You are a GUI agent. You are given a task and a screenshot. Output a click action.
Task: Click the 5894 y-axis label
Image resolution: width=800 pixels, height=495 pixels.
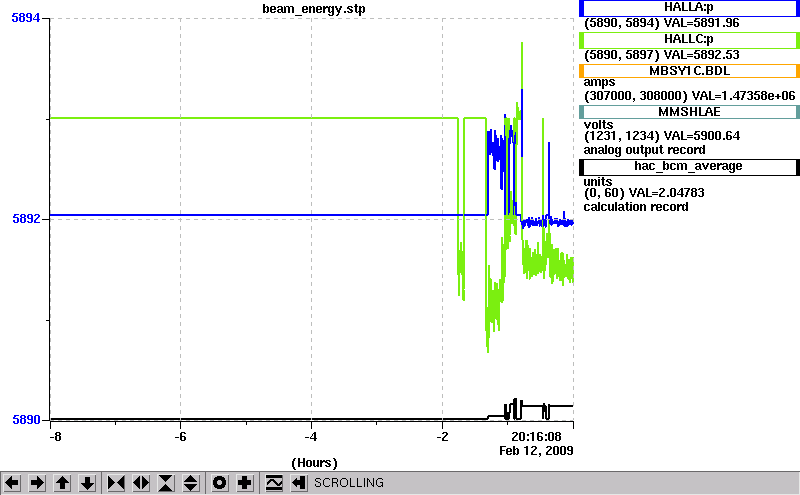click(26, 18)
